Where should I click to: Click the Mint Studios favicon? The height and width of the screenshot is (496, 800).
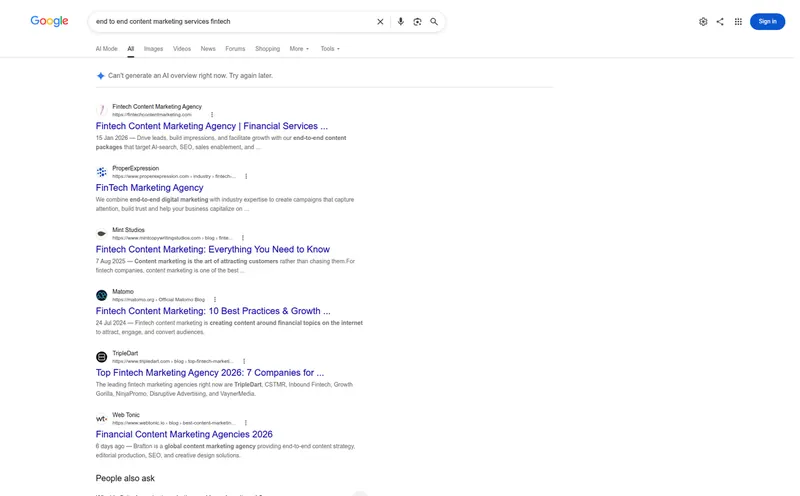[x=102, y=234]
